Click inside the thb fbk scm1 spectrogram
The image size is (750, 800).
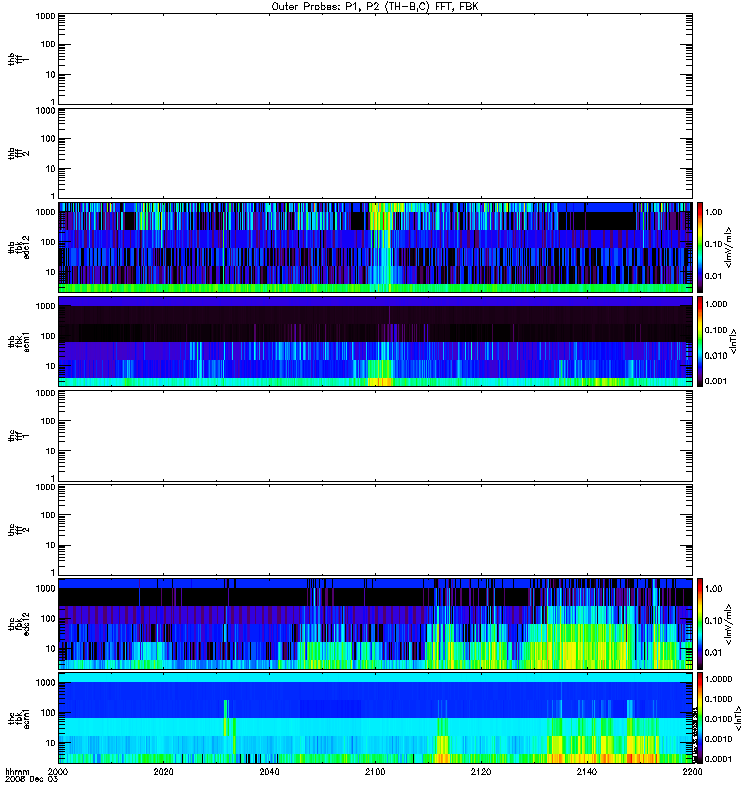(375, 341)
